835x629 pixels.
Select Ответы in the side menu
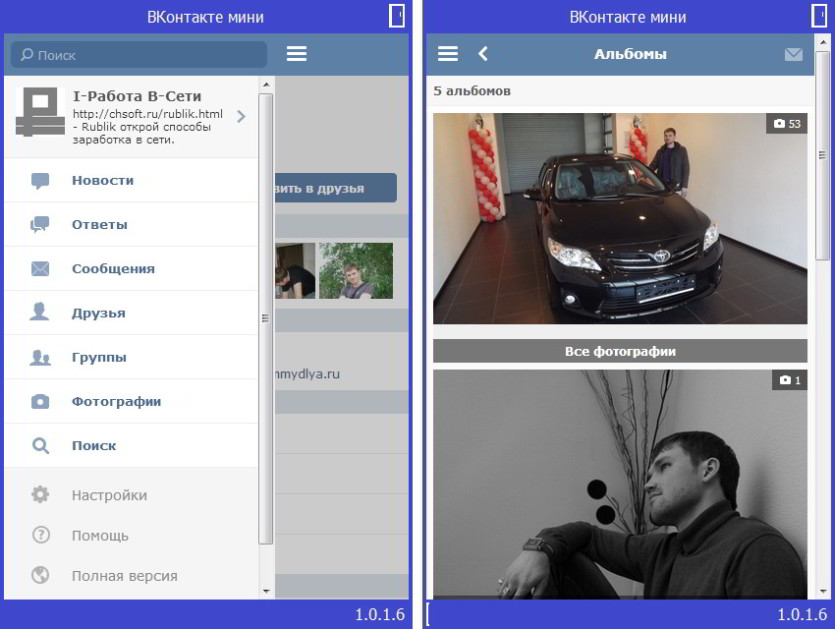[x=131, y=225]
